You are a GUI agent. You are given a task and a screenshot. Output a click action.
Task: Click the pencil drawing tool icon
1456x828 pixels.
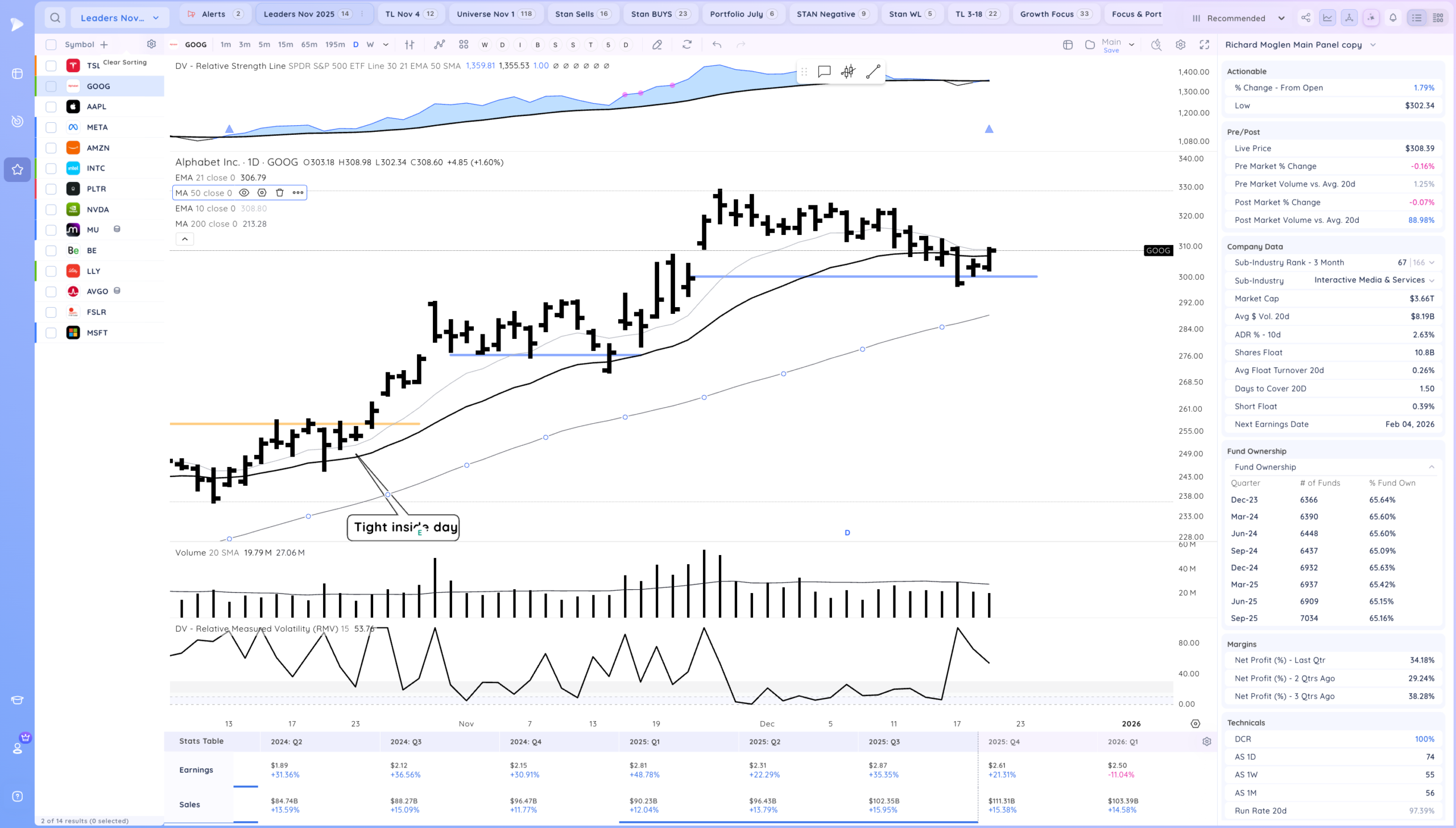tap(657, 44)
